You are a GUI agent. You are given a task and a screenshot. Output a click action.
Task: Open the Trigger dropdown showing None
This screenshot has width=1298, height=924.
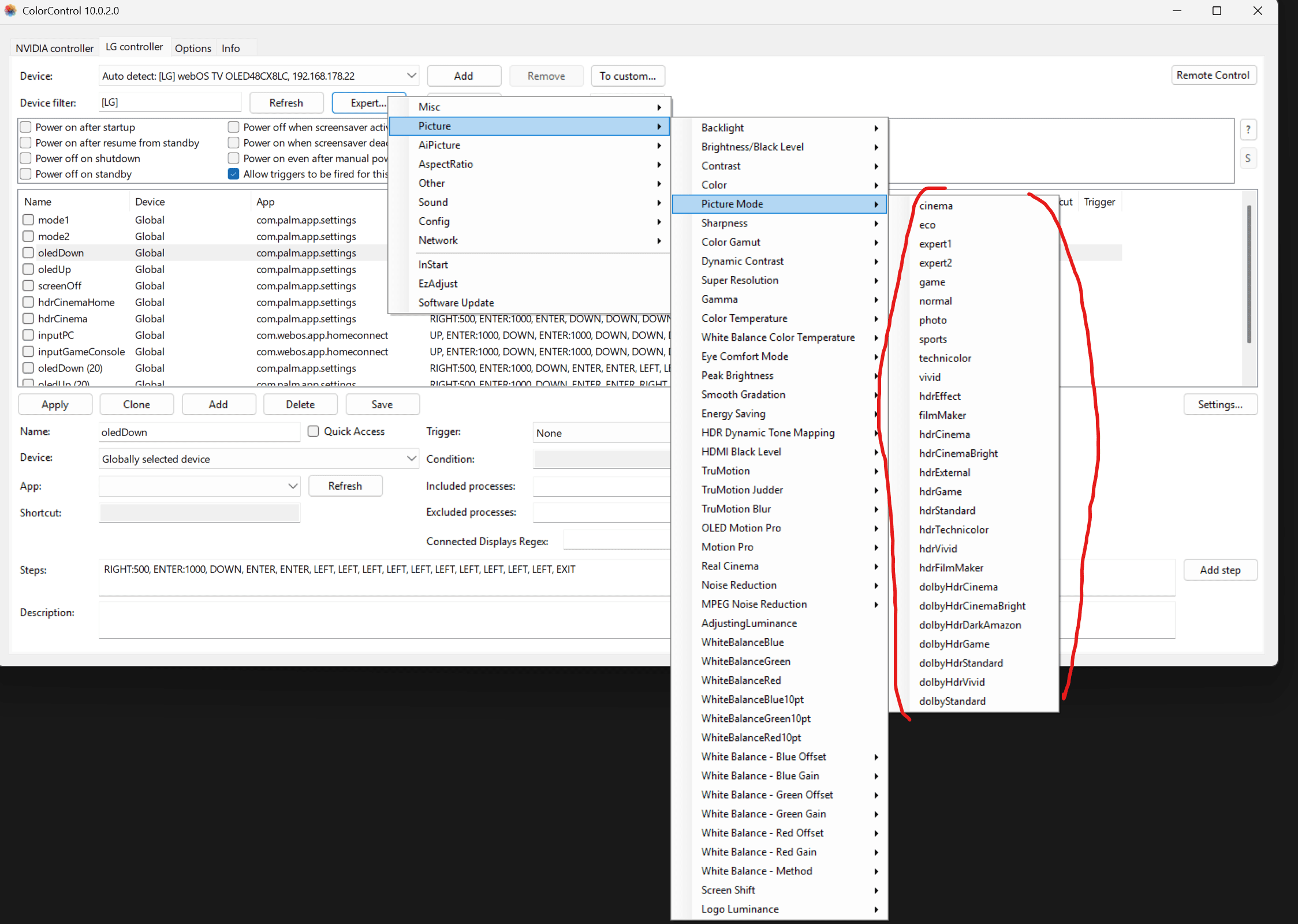tap(601, 433)
